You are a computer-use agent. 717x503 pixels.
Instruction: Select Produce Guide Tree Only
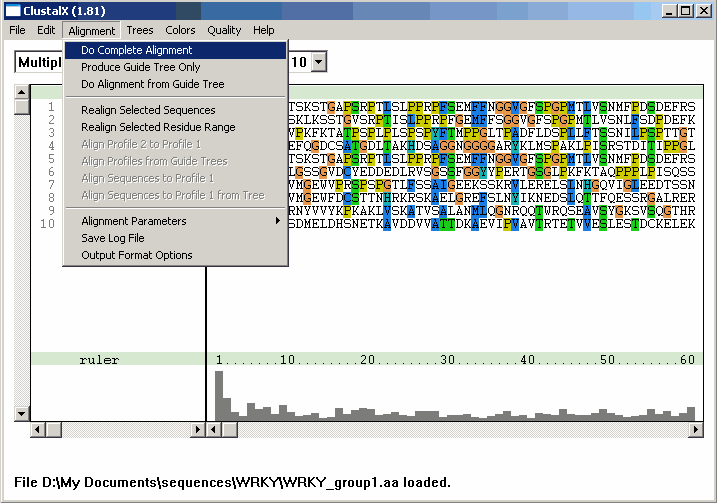point(176,67)
